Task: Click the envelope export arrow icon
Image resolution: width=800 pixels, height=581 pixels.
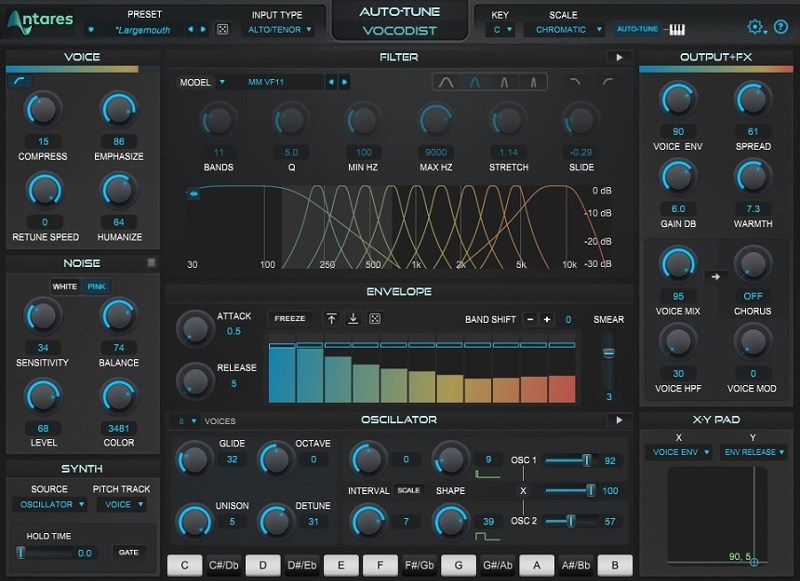Action: (x=353, y=317)
